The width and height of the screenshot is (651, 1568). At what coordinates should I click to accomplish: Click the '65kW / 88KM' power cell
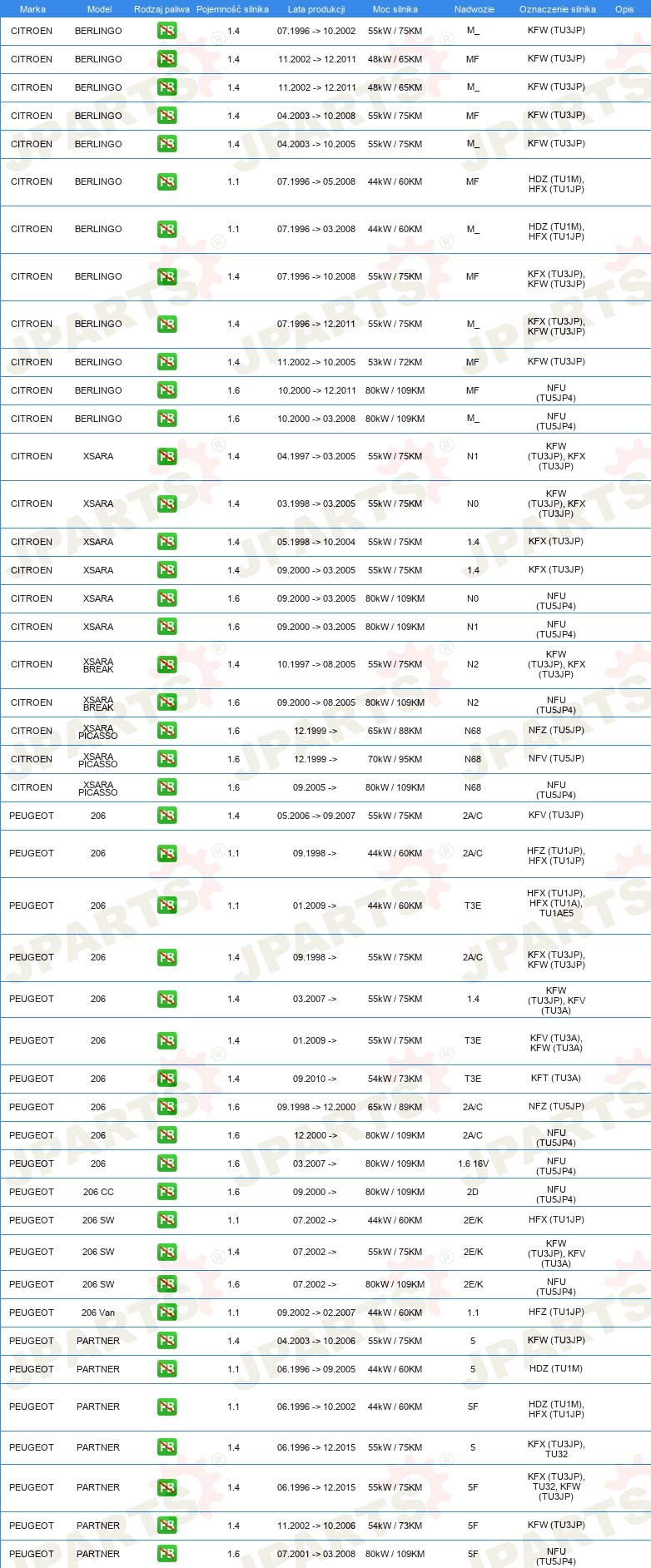tap(395, 731)
